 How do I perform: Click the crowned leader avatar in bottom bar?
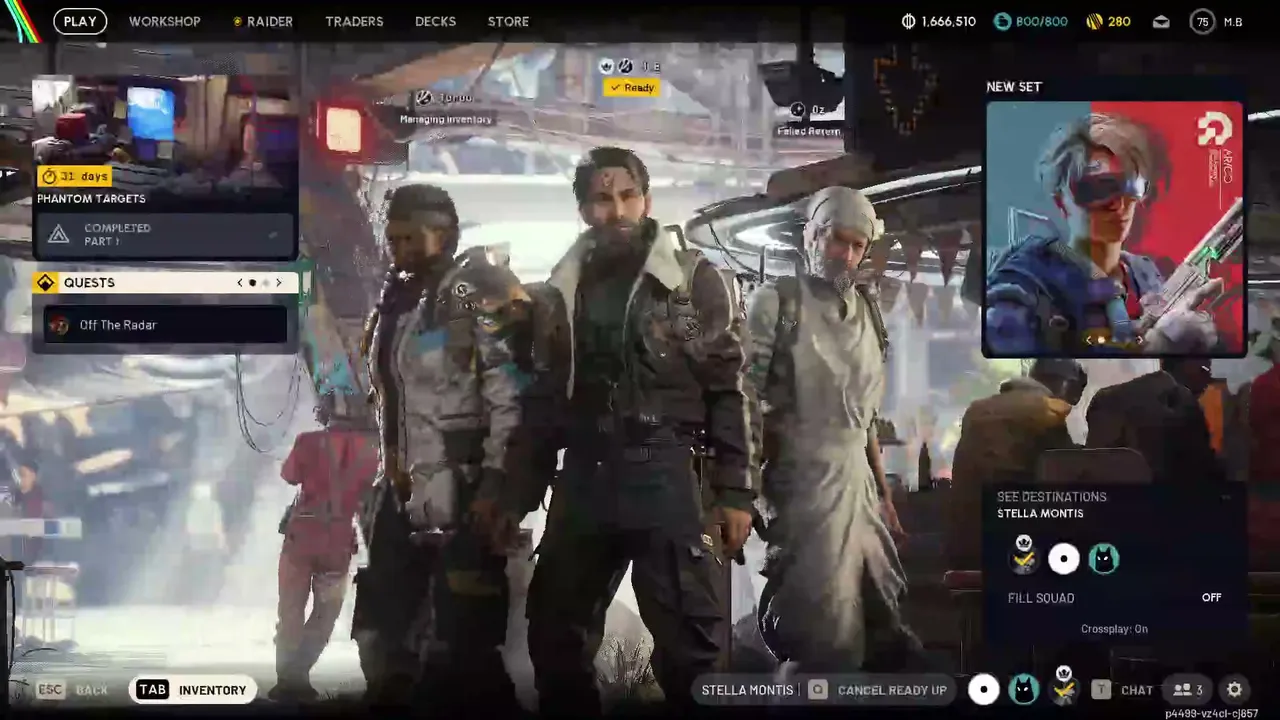coord(1064,685)
